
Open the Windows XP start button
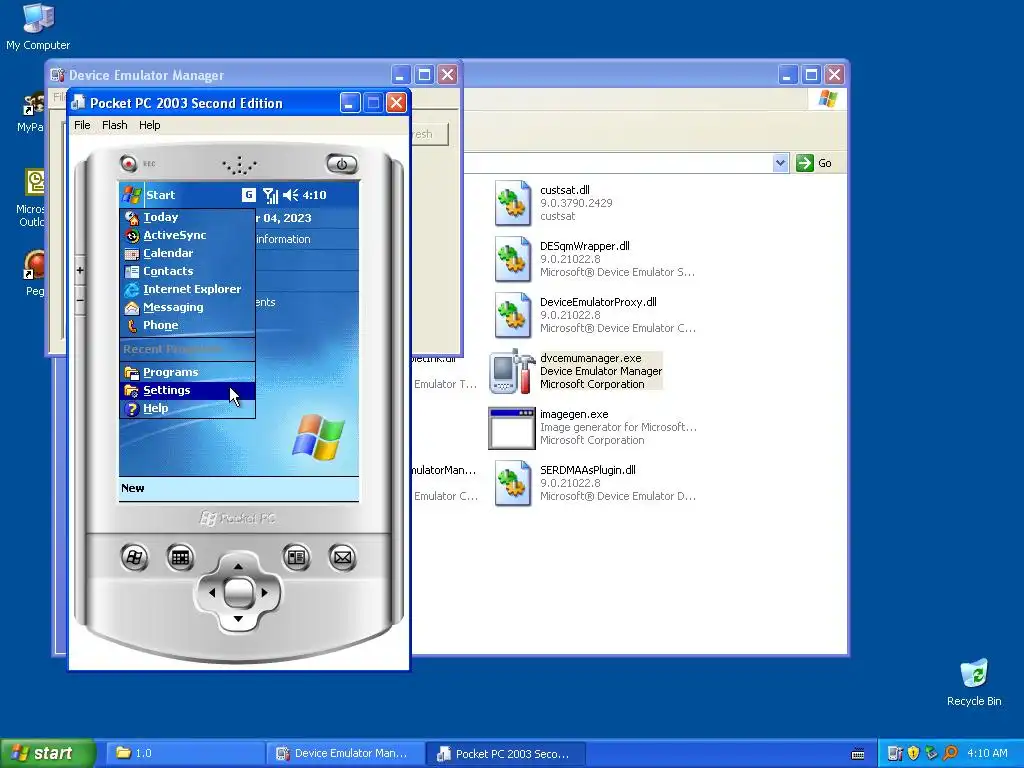[x=48, y=754]
